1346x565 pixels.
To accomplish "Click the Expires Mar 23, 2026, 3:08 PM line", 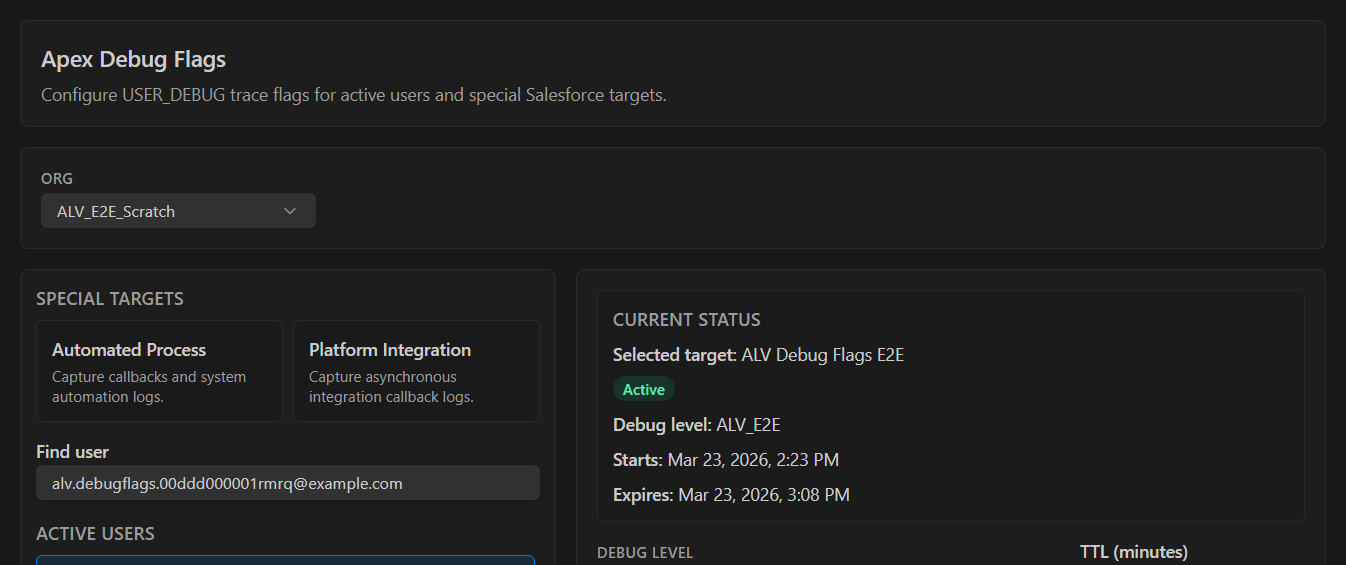I will [x=731, y=495].
